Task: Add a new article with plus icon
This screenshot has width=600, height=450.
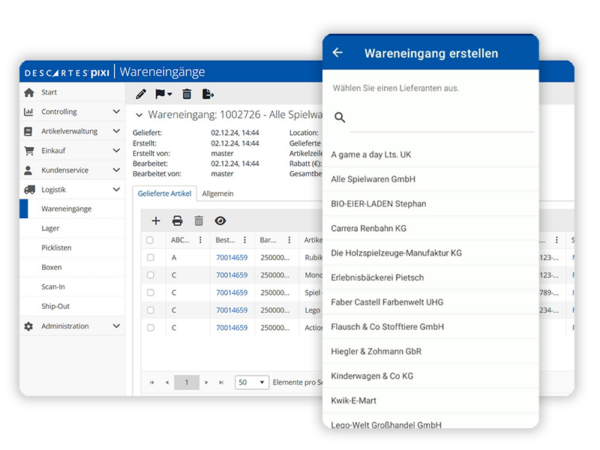Action: click(x=155, y=221)
